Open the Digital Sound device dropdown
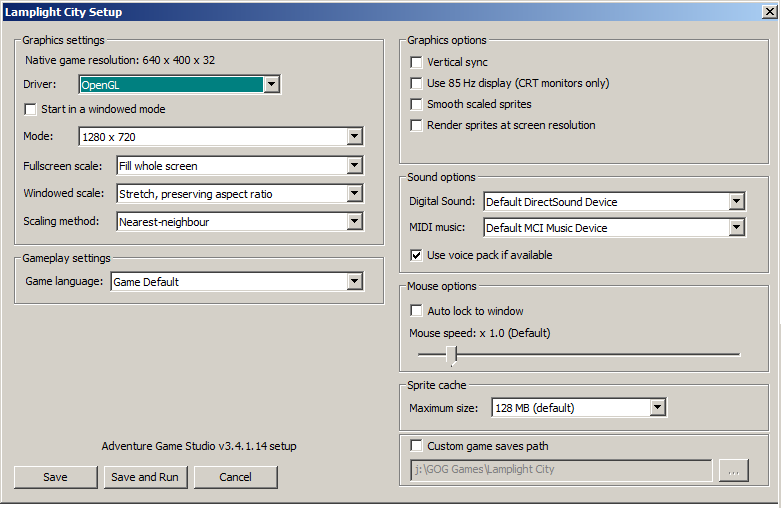 [615, 202]
